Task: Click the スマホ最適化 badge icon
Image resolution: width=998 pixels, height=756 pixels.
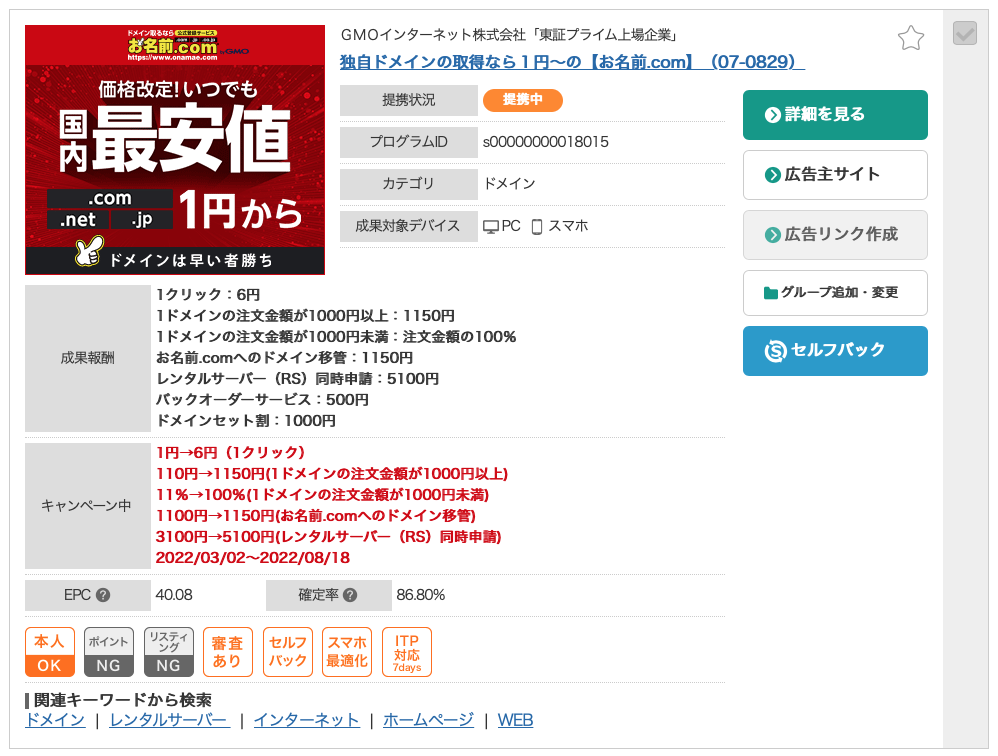Action: coord(347,652)
